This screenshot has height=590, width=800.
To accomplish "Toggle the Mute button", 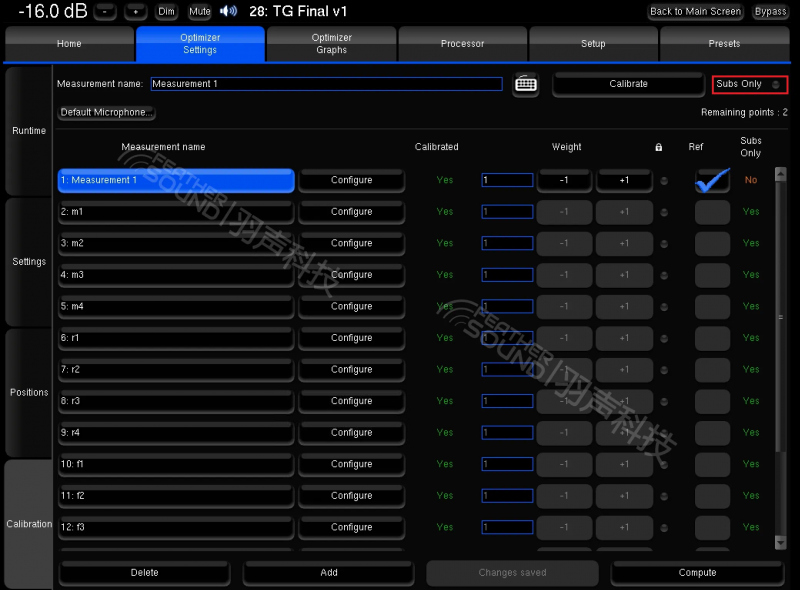I will (x=199, y=12).
